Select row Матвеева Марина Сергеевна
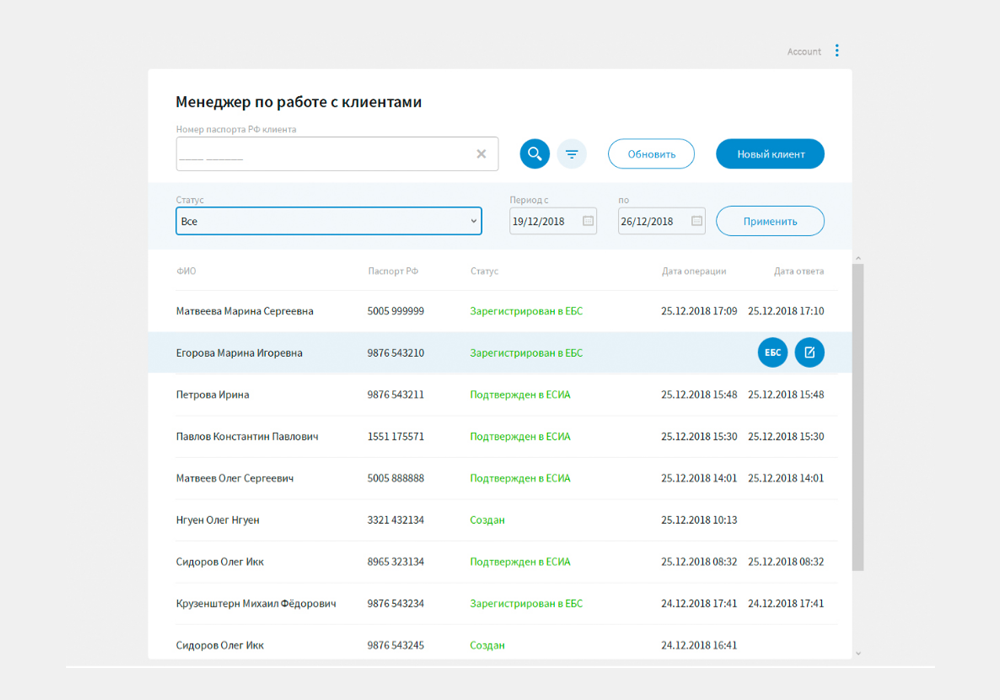Image resolution: width=1000 pixels, height=700 pixels. (x=500, y=311)
